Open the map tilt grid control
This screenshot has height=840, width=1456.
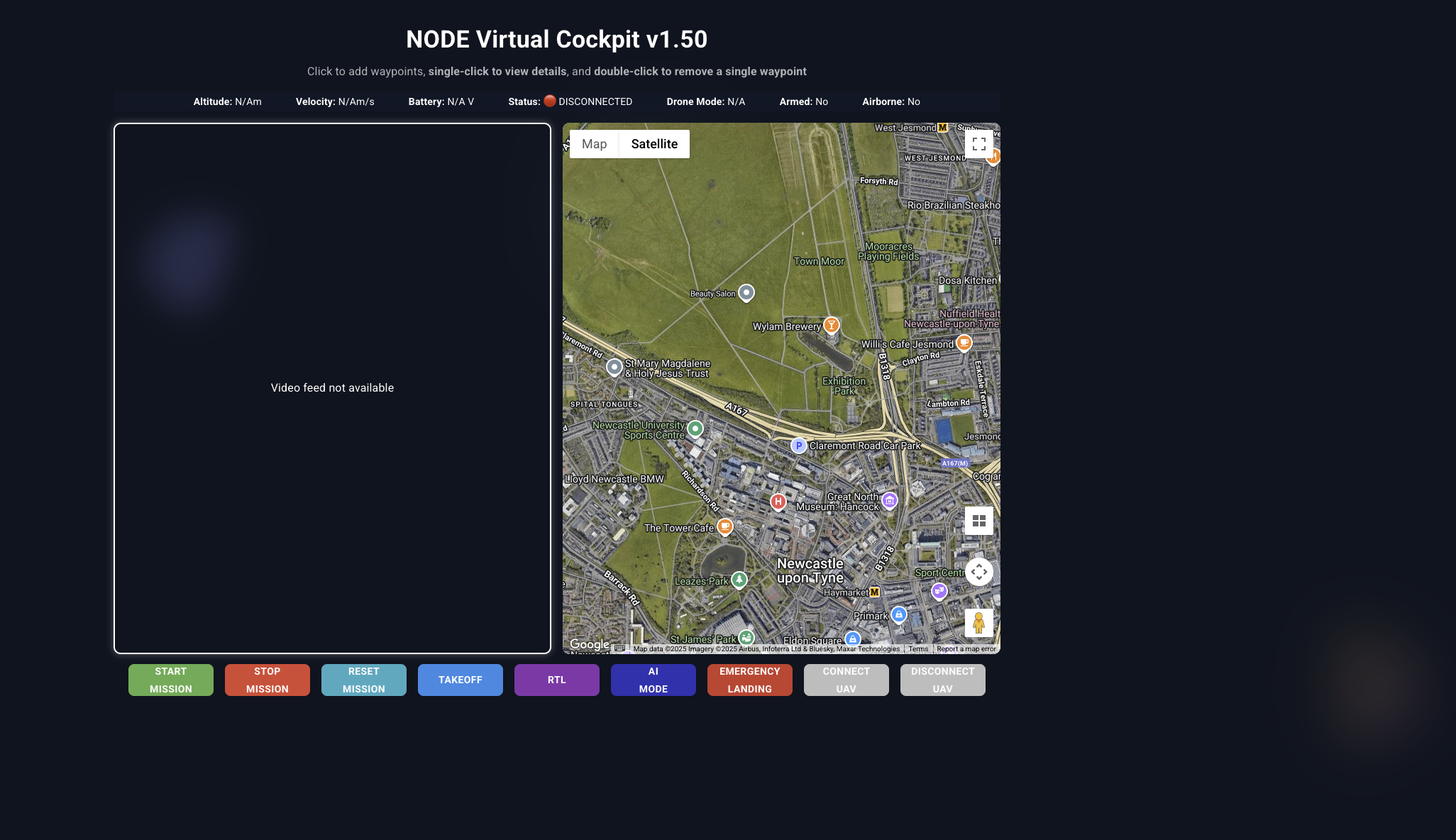(x=978, y=521)
